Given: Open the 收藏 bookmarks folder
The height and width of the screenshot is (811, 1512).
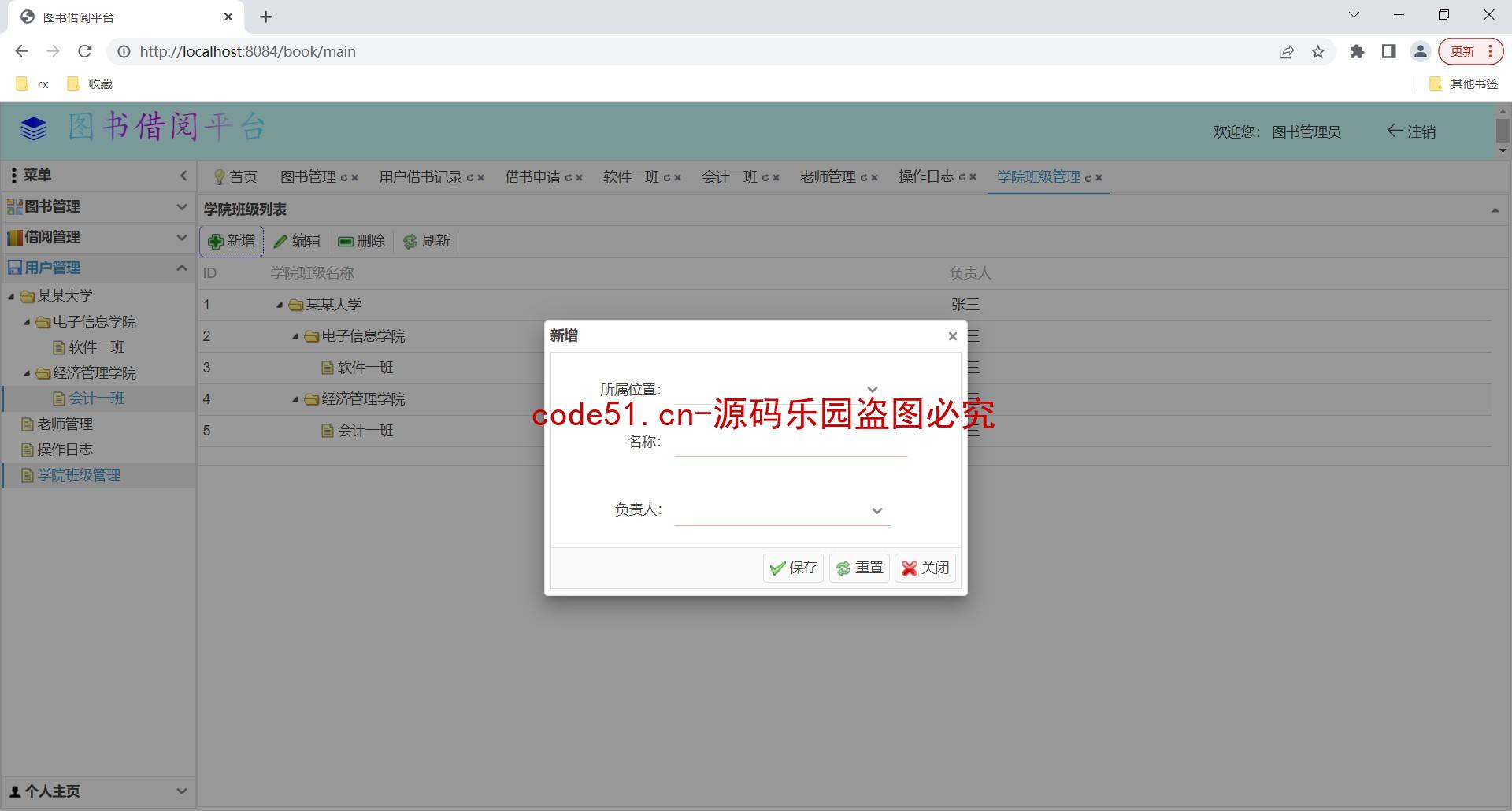Looking at the screenshot, I should (x=91, y=83).
